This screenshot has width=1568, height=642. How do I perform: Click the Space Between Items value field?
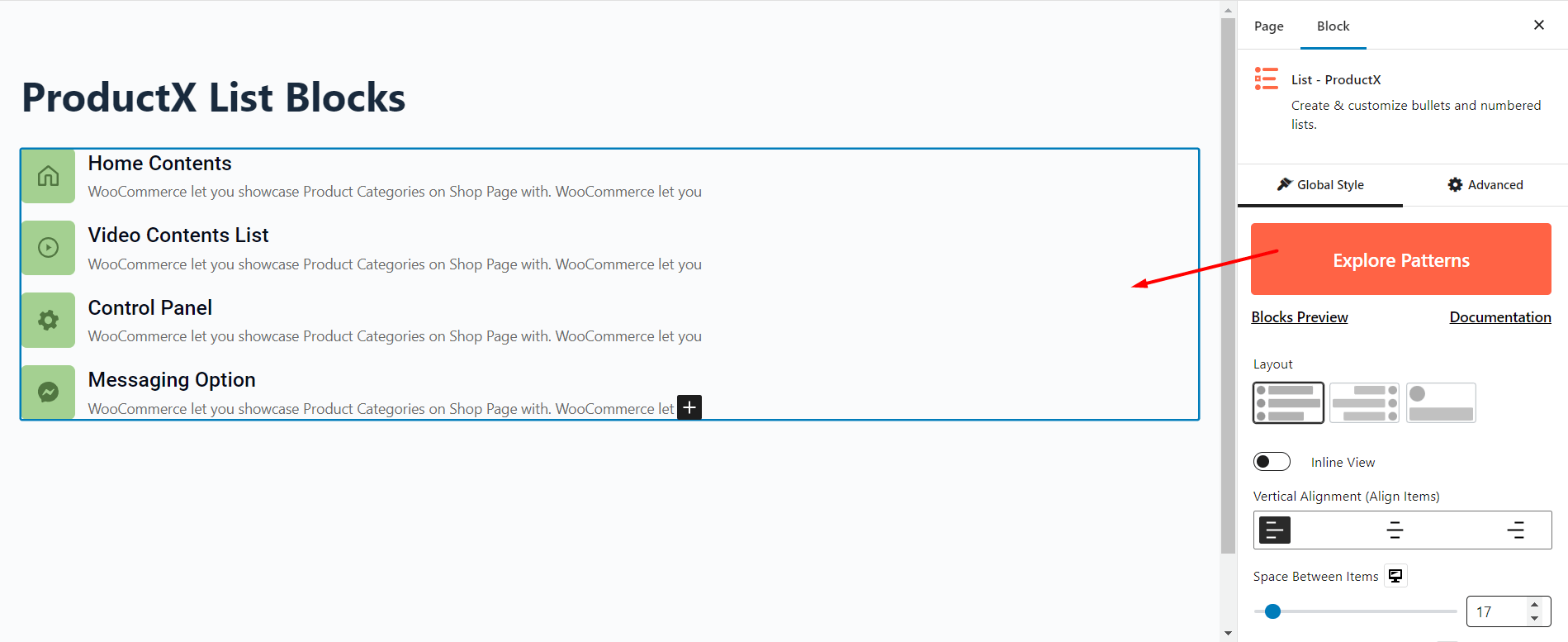click(1498, 611)
